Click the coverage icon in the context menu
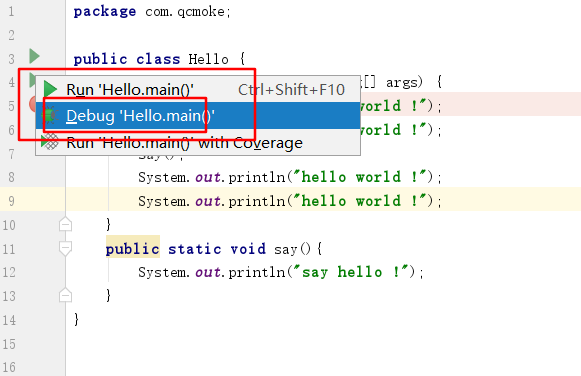The image size is (581, 376). (x=50, y=142)
